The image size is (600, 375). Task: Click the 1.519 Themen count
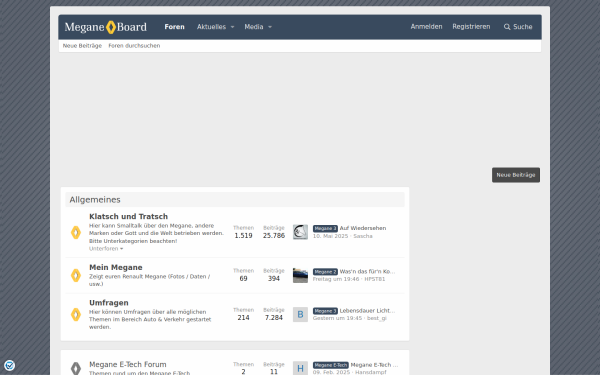pos(243,236)
